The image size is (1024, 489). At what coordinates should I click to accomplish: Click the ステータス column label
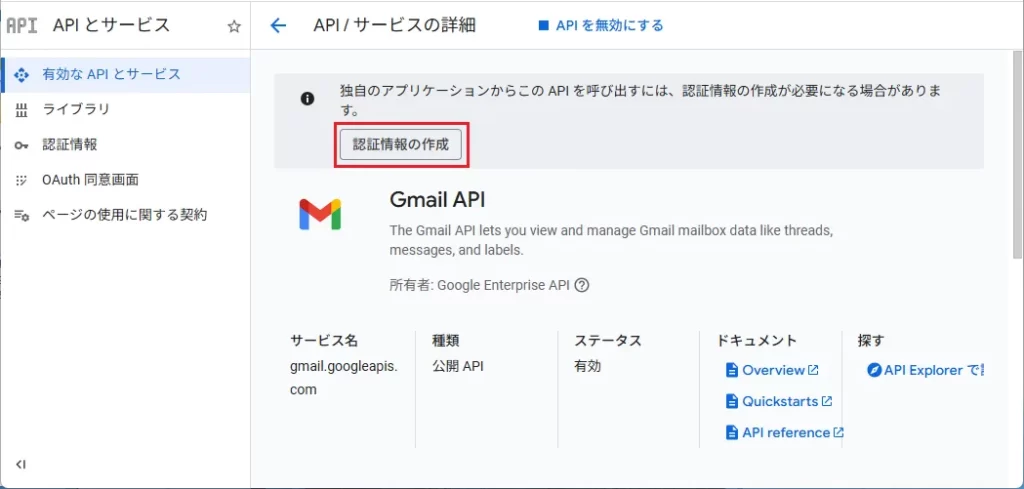click(608, 340)
